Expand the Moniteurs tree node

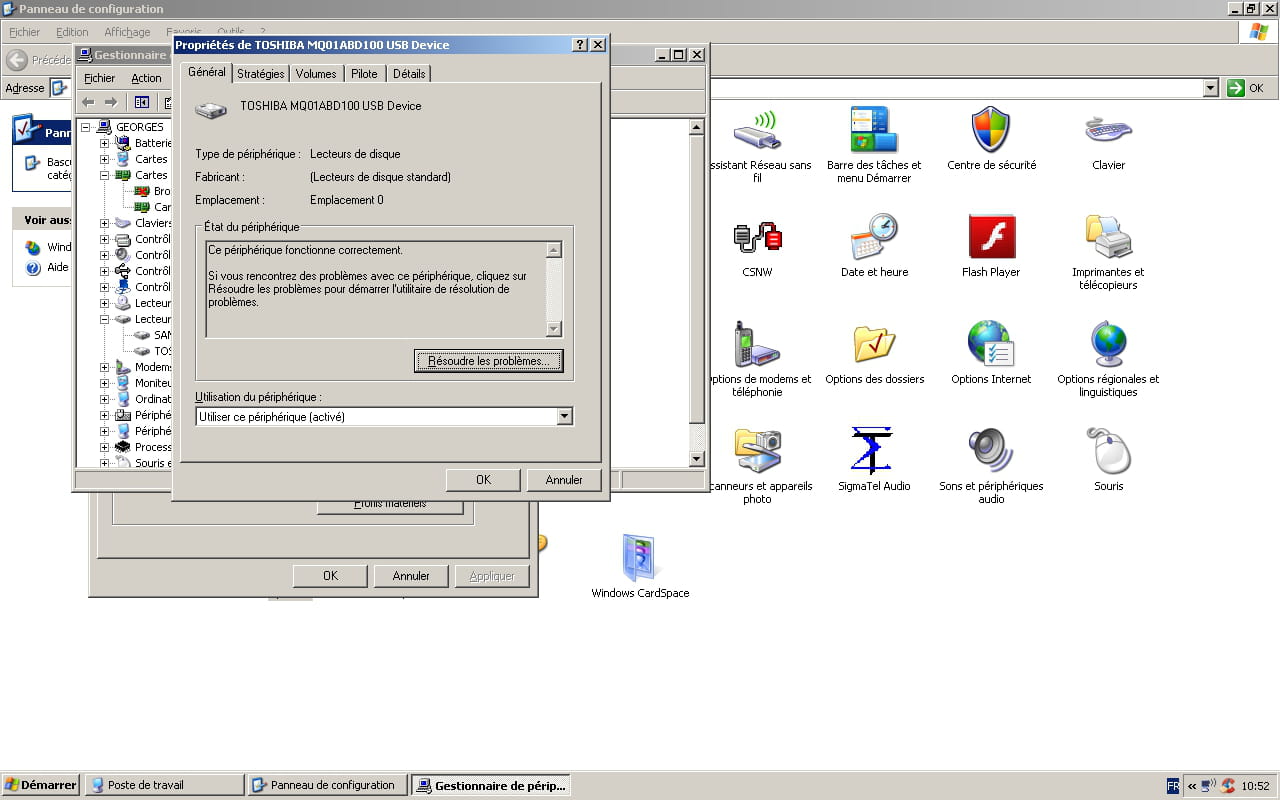(x=104, y=384)
